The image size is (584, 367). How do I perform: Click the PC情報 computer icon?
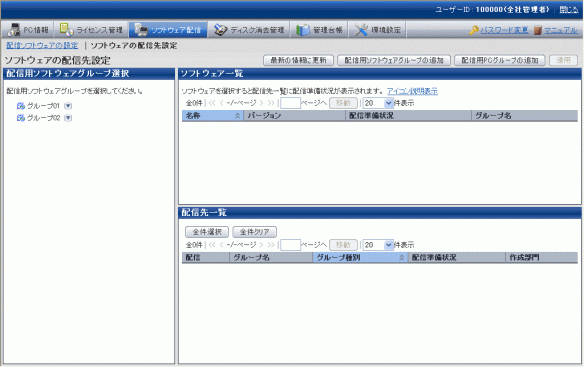point(14,30)
